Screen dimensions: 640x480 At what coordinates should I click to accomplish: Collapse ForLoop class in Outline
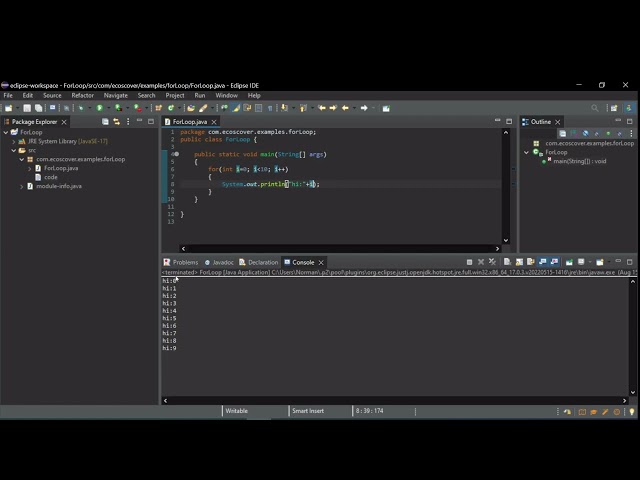[527, 152]
